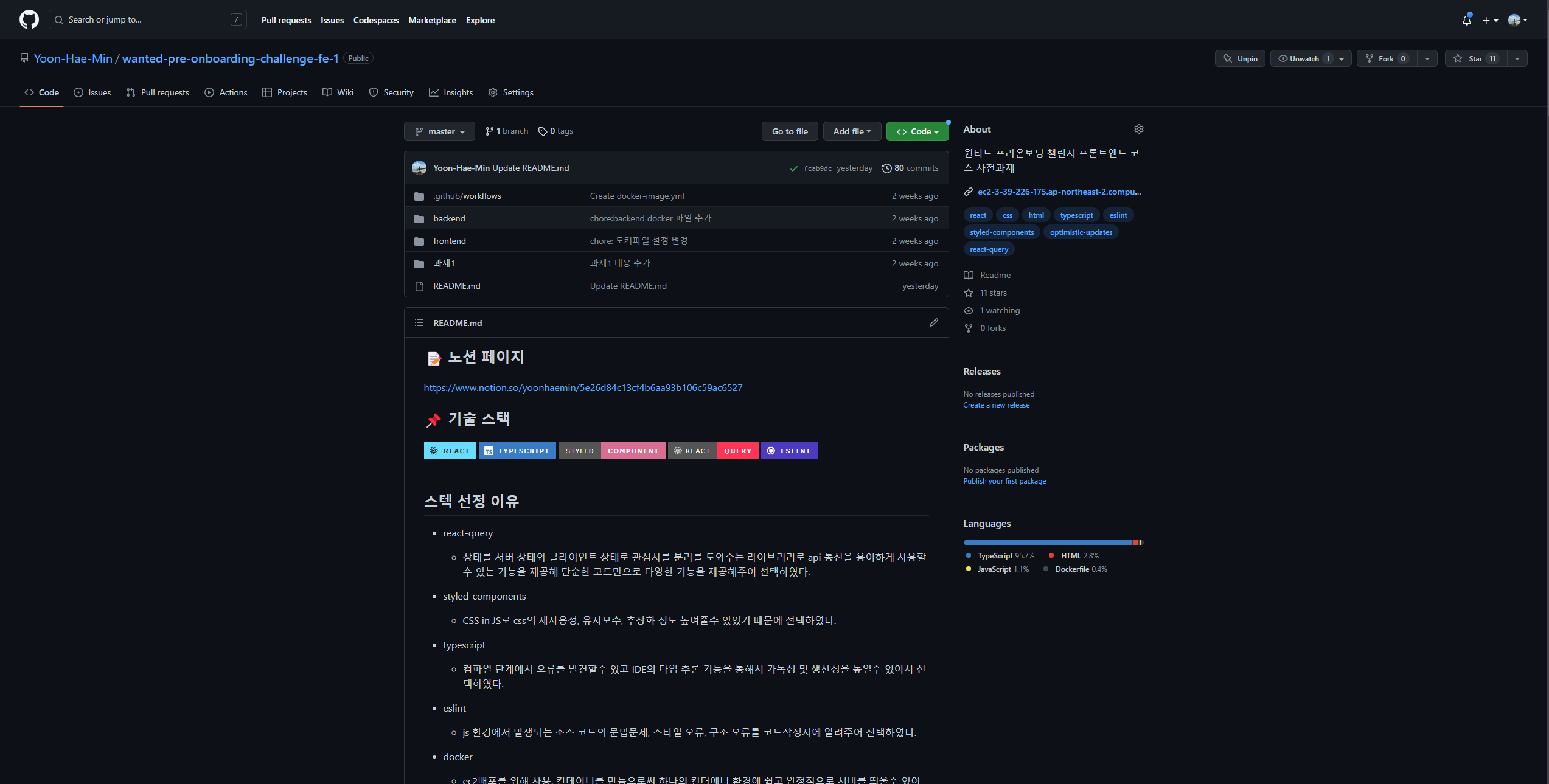Click the TypeScript segment of the language bar

click(1046, 542)
